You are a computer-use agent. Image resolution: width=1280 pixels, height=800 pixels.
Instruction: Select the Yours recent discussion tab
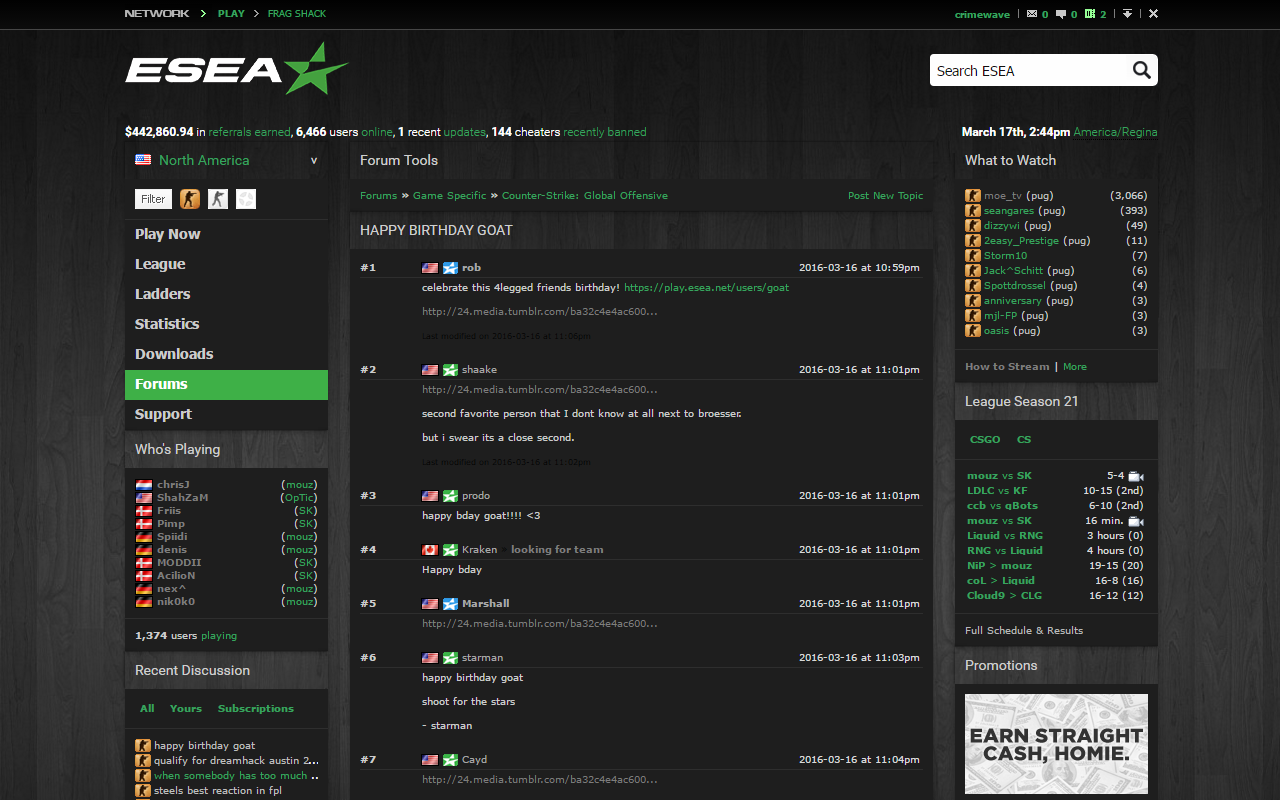coord(186,709)
